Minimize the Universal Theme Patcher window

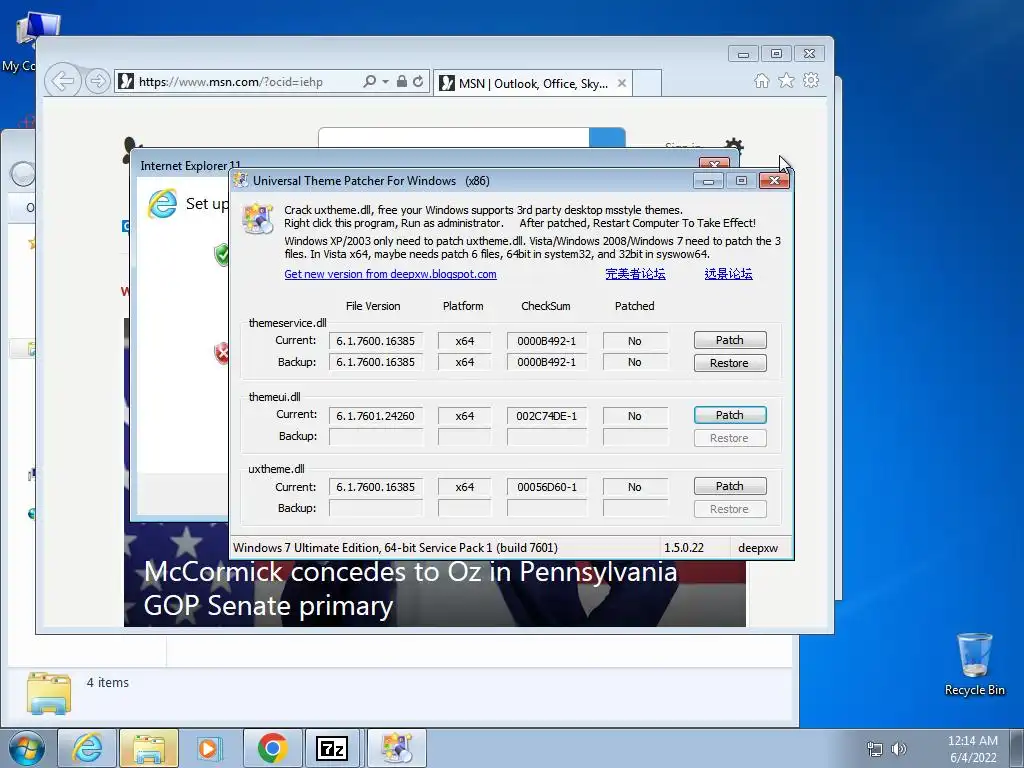point(709,180)
